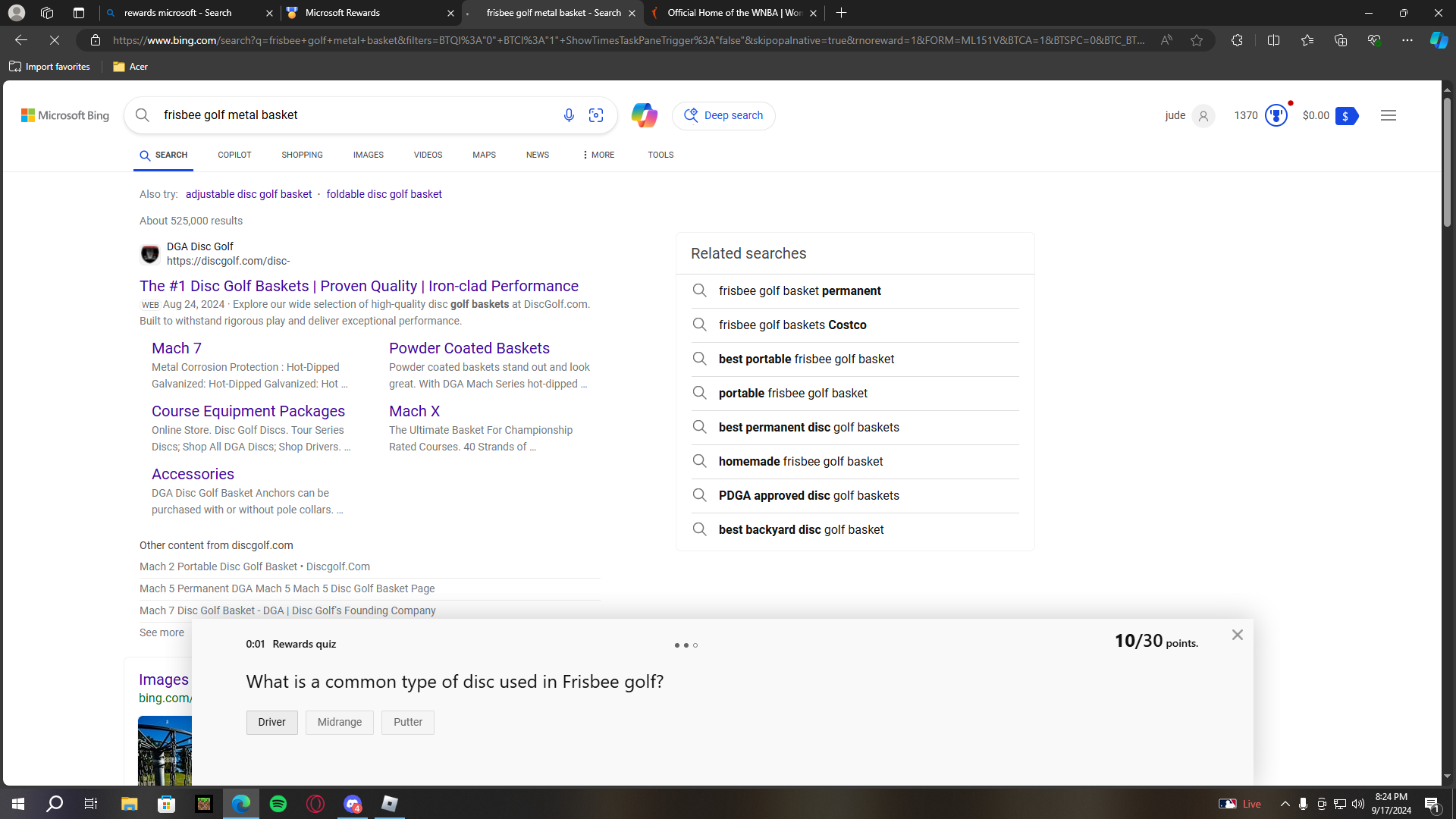Add this page to favorites star
Screen dimensions: 1456x819
1197,40
